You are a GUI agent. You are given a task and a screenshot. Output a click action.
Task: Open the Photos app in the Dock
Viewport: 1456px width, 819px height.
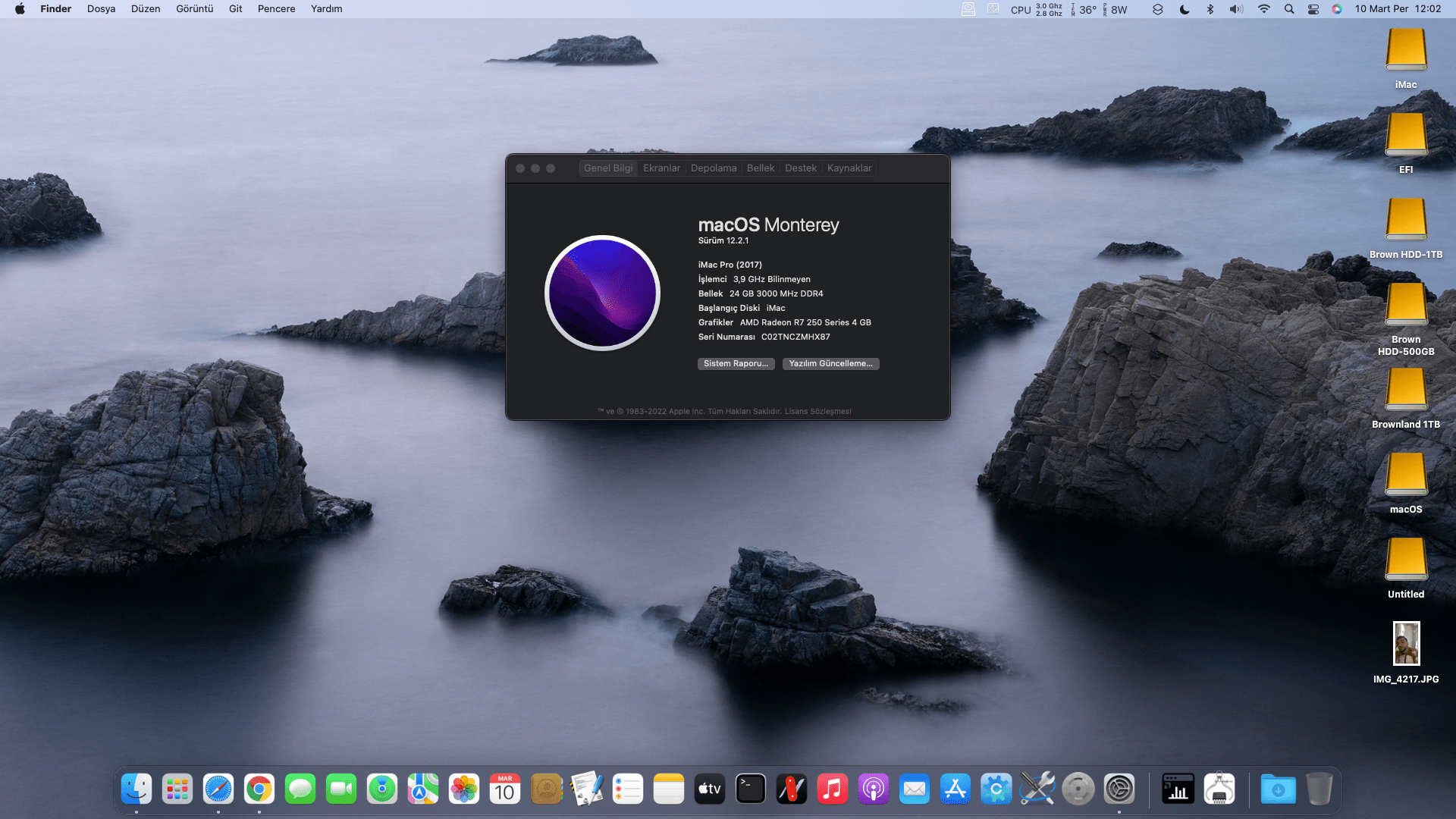point(464,789)
